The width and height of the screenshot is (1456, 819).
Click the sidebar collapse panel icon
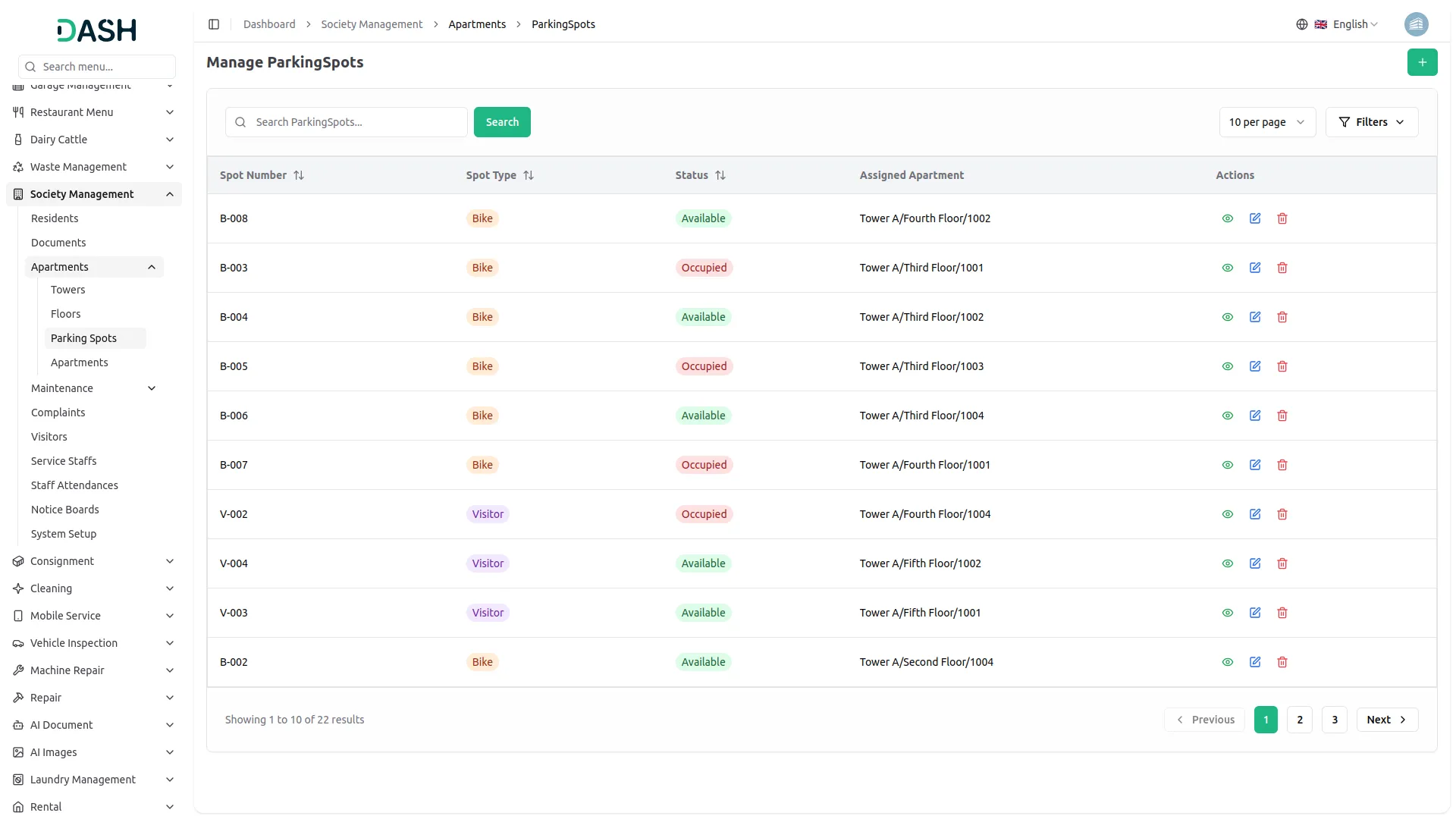click(214, 24)
